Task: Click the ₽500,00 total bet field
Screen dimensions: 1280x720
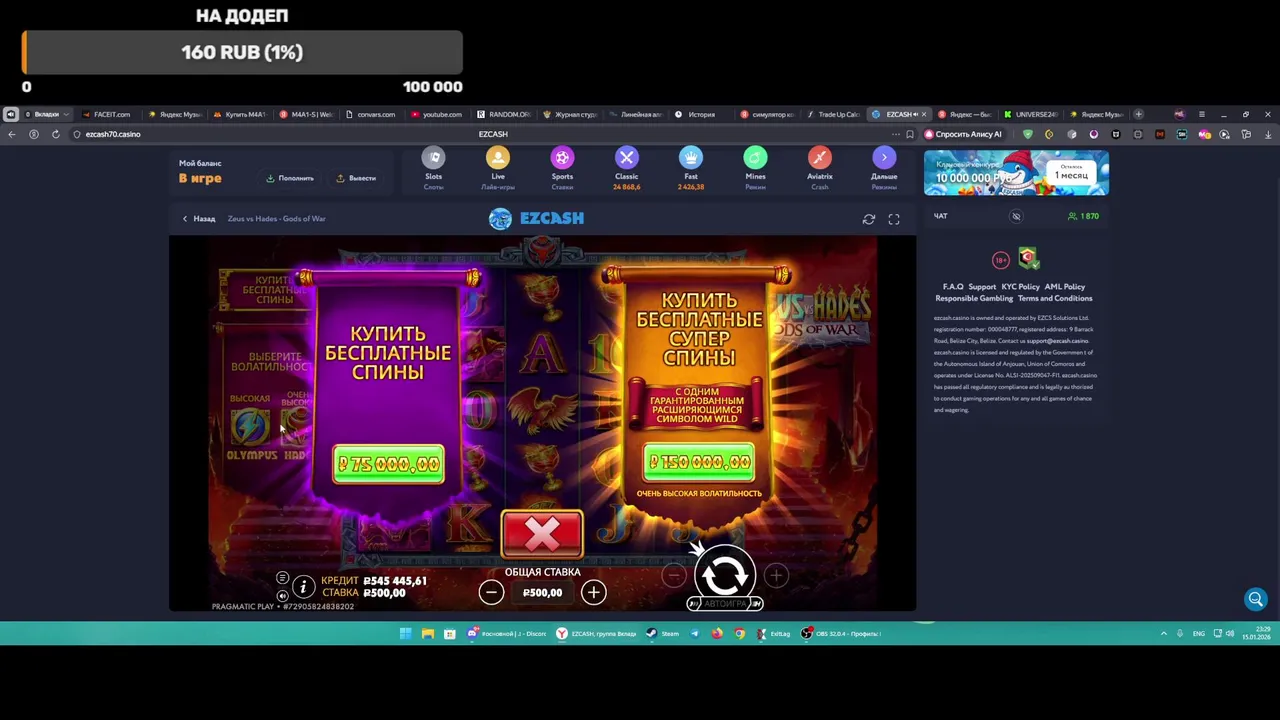Action: click(542, 592)
